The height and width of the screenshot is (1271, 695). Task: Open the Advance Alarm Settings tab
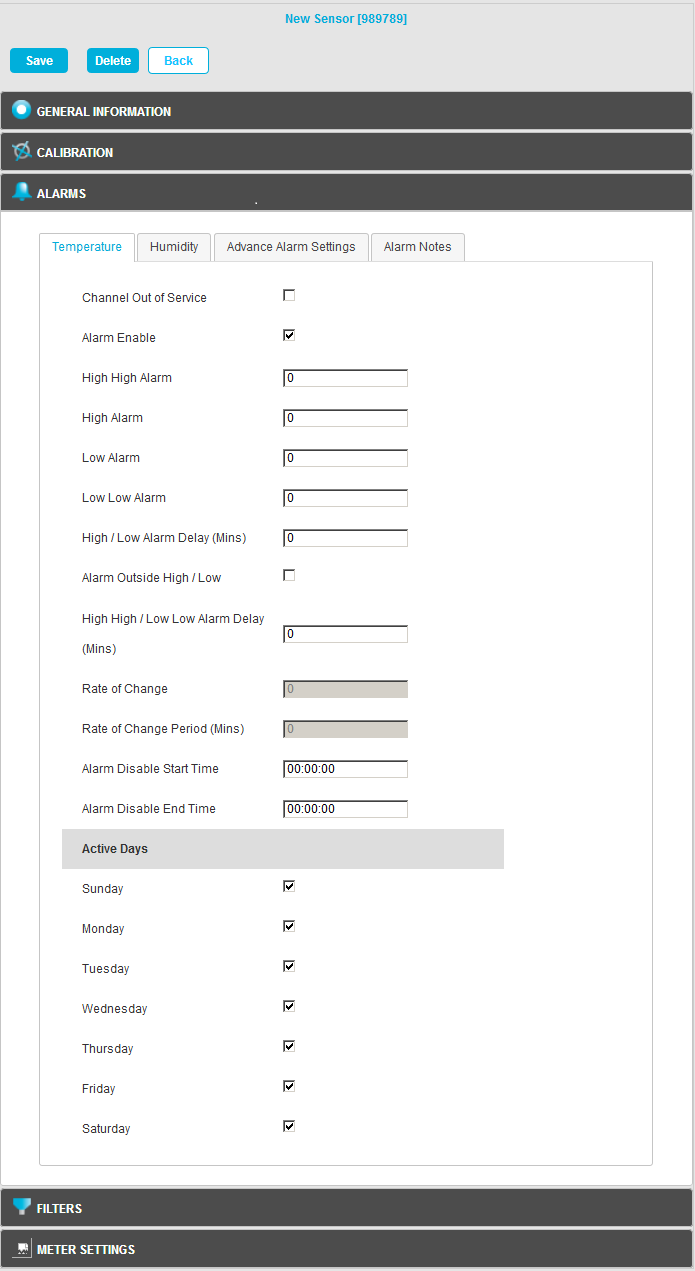coord(291,247)
